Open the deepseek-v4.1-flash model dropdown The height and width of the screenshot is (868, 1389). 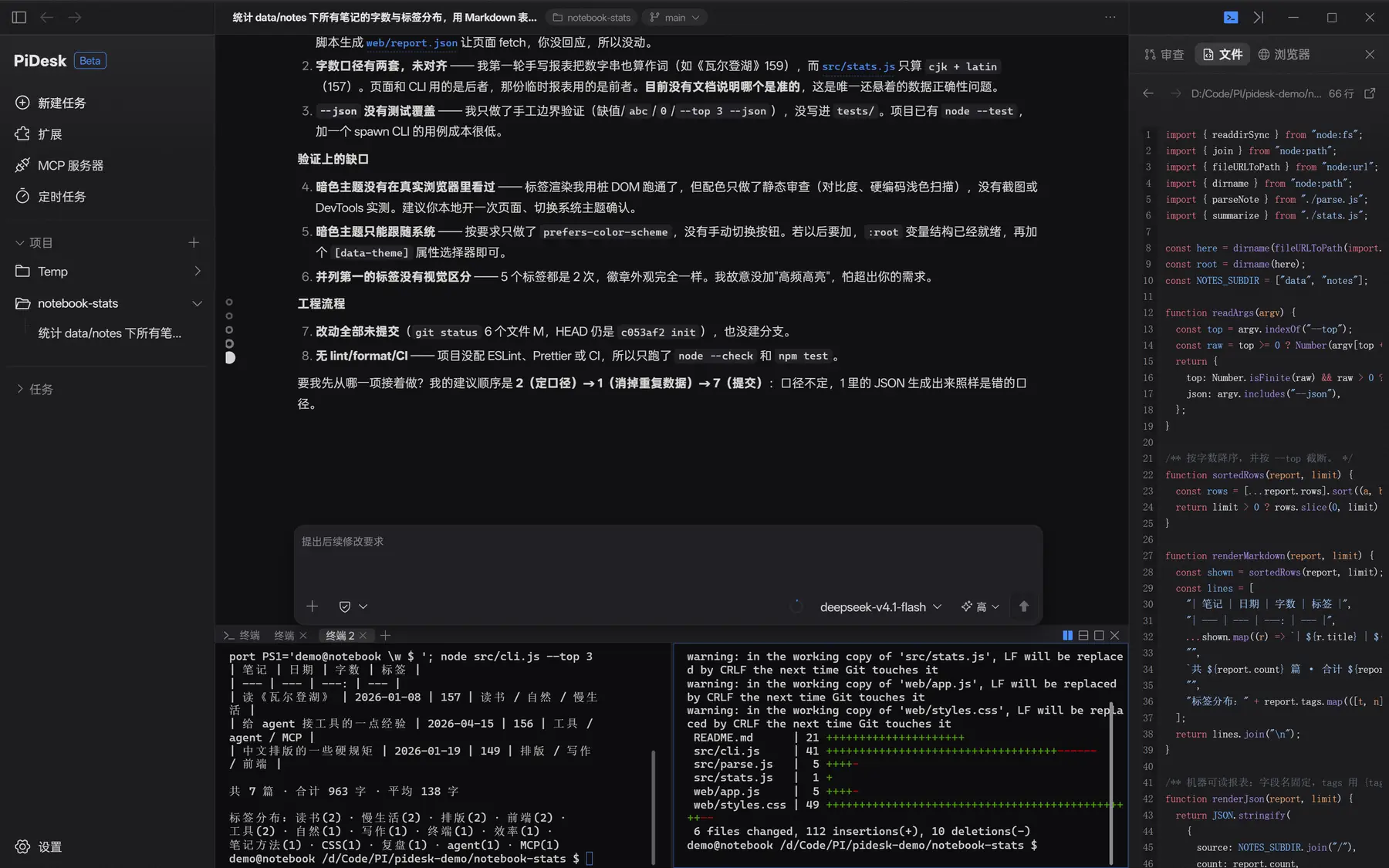pos(880,607)
